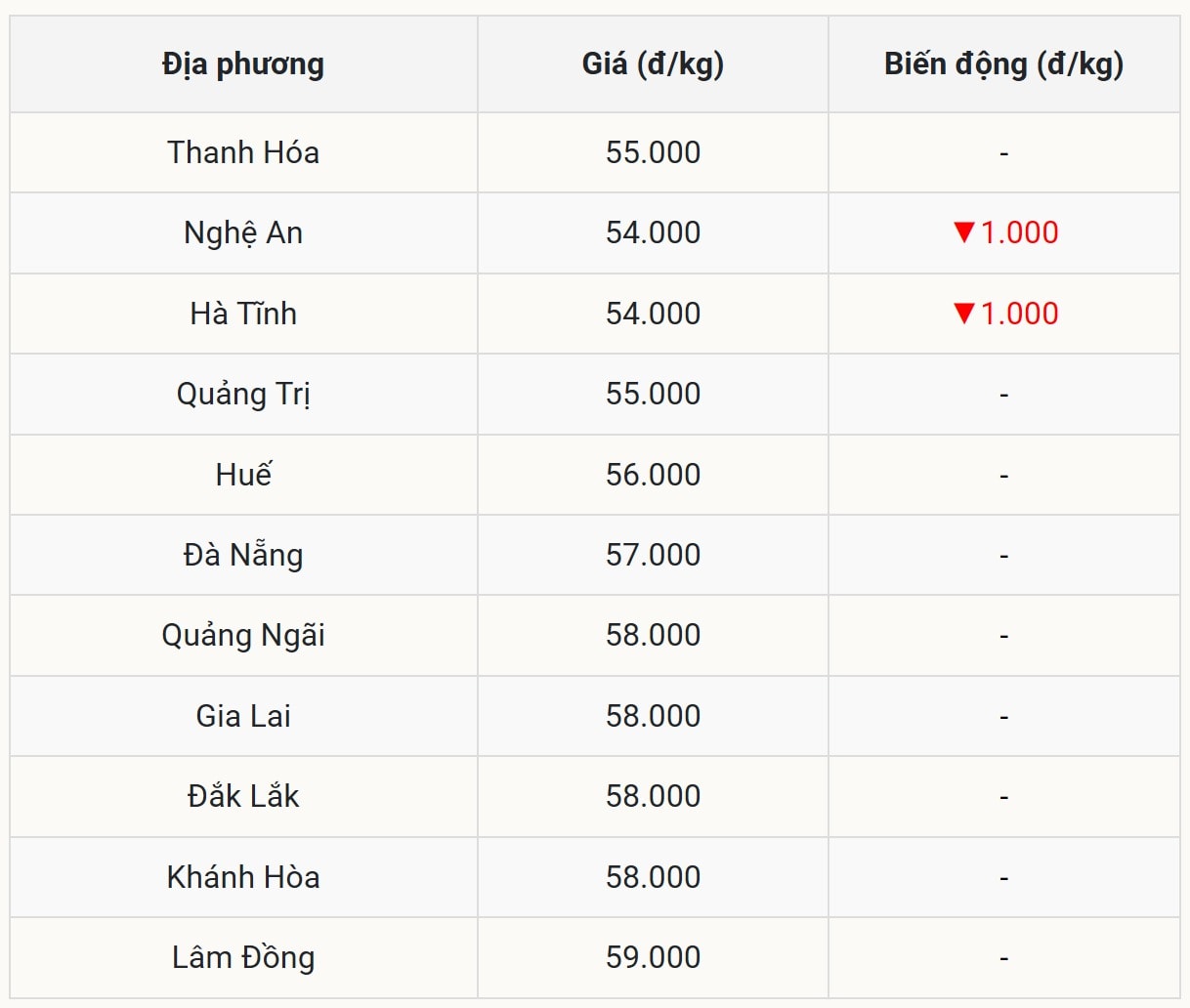Click the Biến động (đ/kg) header
This screenshot has width=1190, height=1008.
(x=1003, y=64)
